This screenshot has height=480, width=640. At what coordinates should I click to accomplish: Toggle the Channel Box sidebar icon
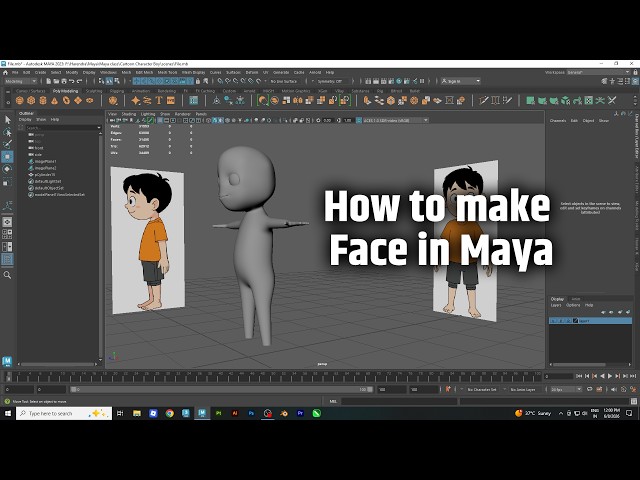[636, 81]
